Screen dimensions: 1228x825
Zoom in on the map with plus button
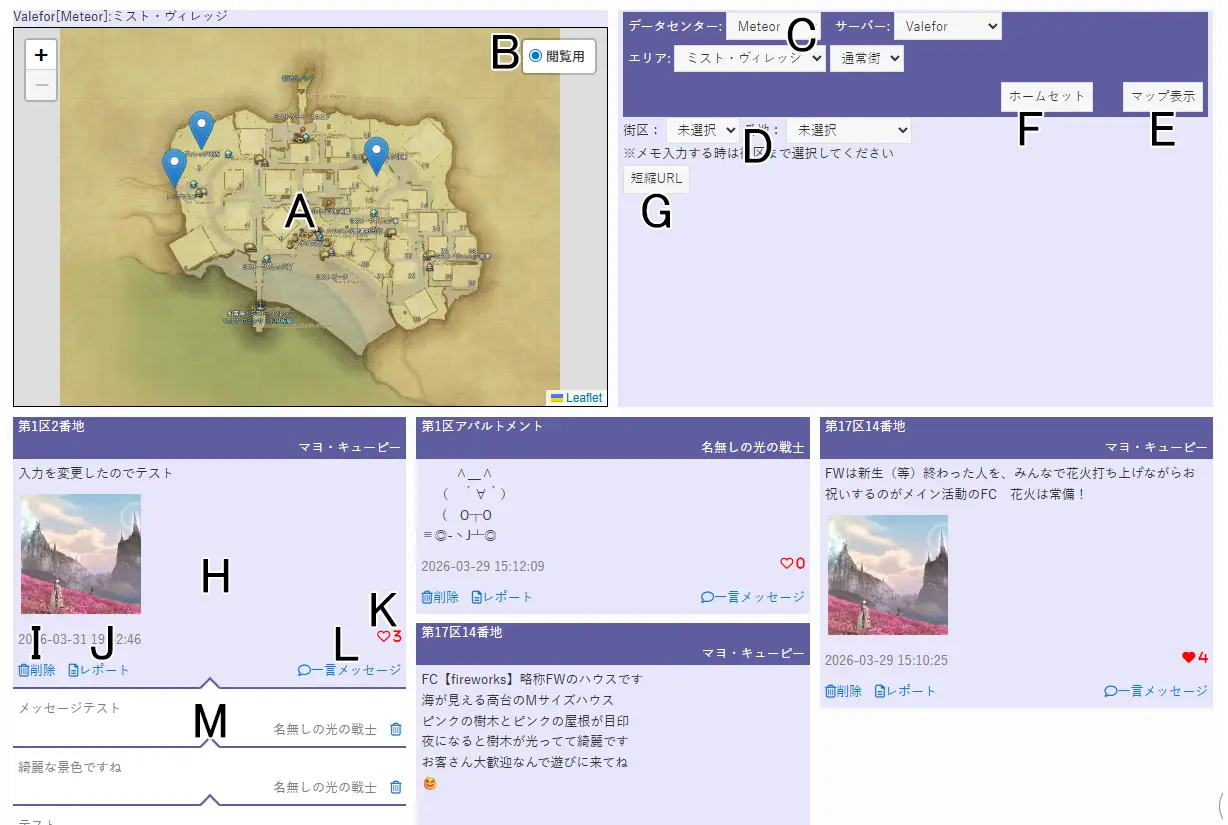(41, 56)
